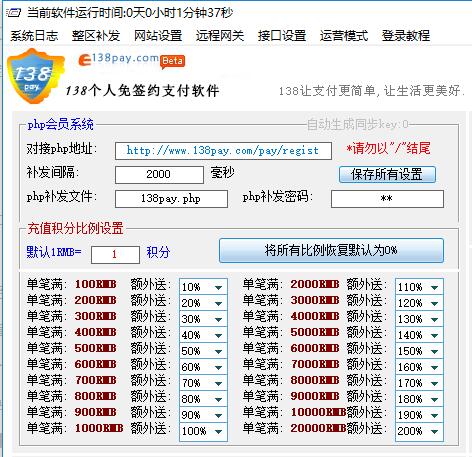Image resolution: width=472 pixels, height=457 pixels.
Task: Click the 补发间隔 milliseconds input field
Action: 159,175
